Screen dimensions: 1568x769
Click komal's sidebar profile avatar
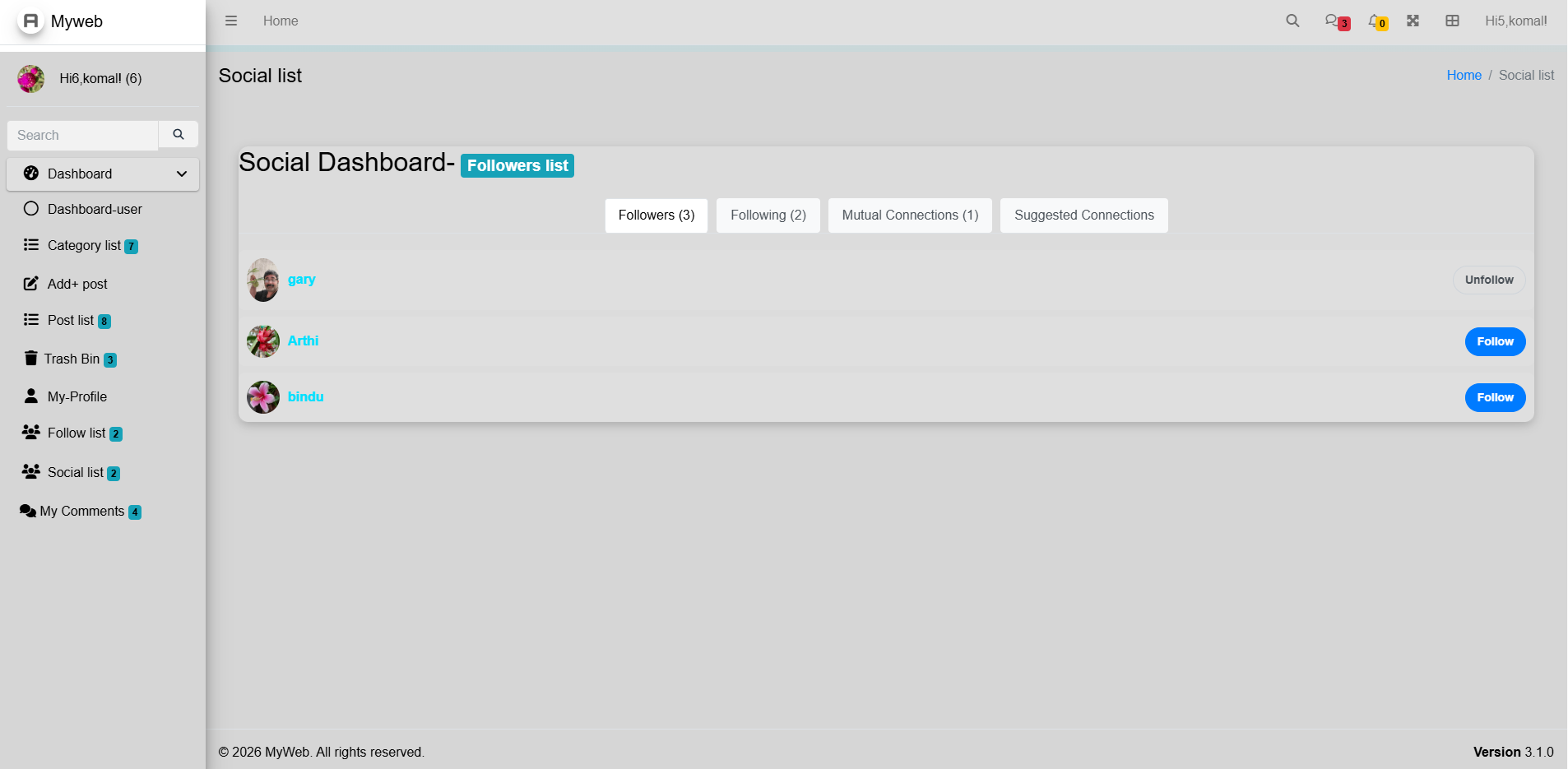(x=31, y=78)
